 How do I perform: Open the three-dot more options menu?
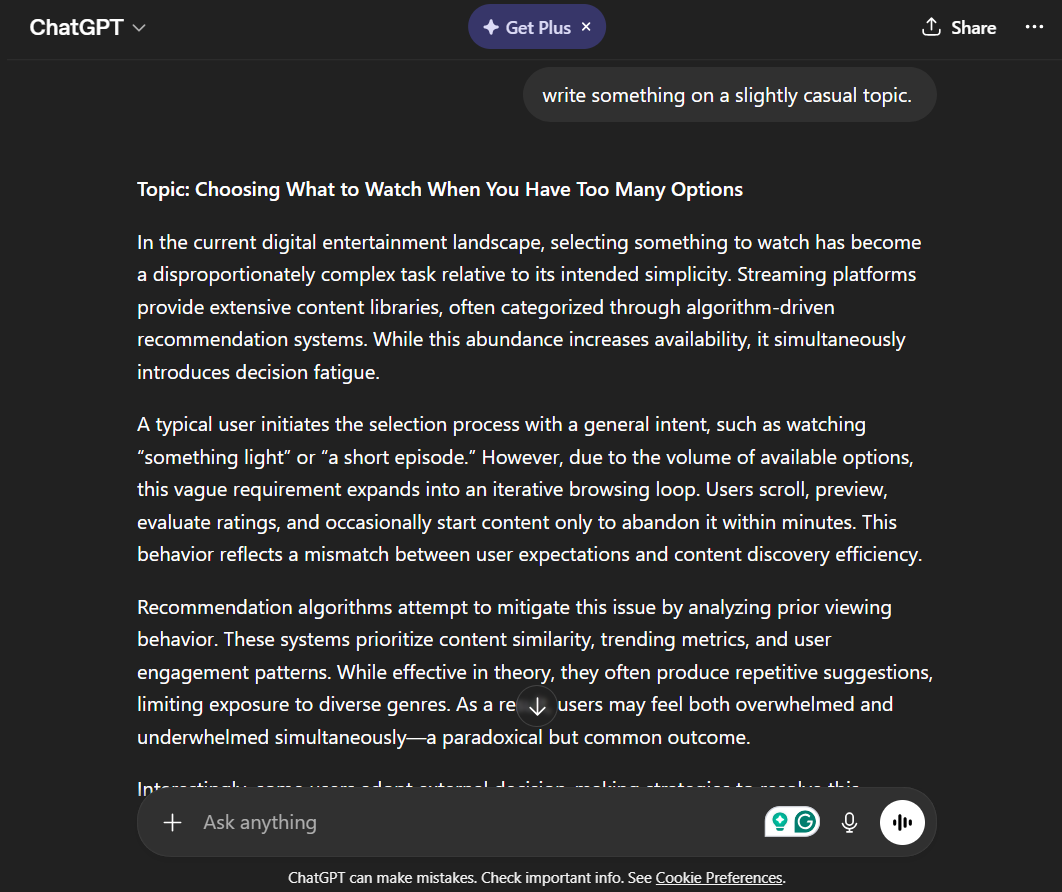click(x=1034, y=27)
